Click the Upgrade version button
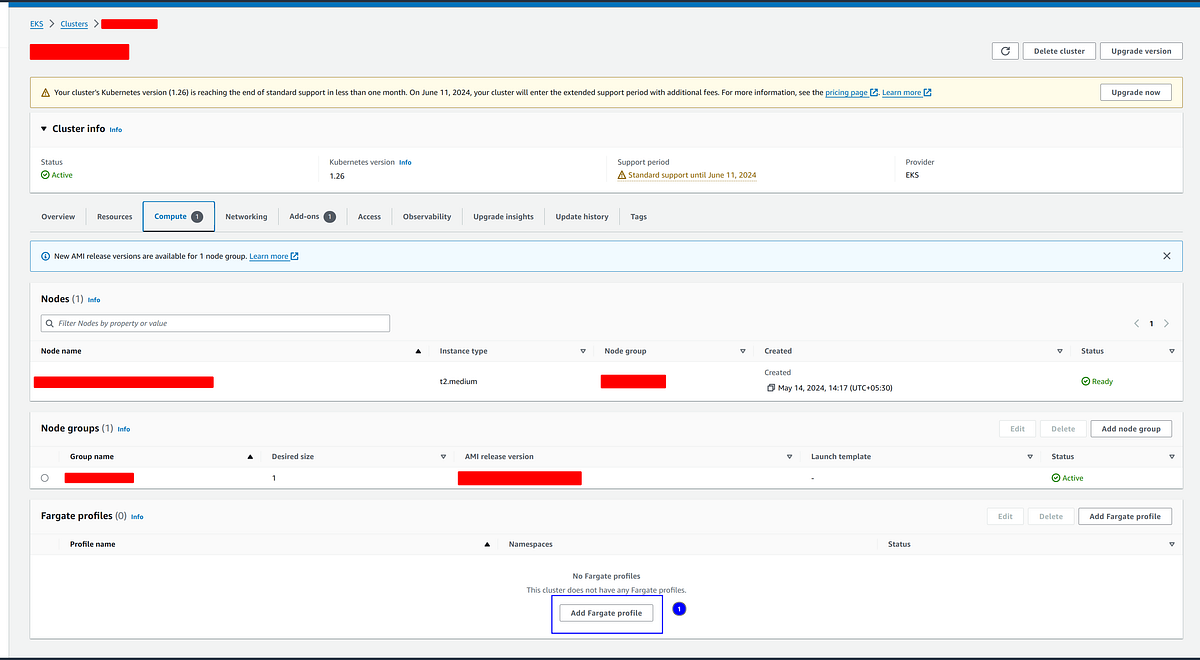This screenshot has width=1200, height=660. click(1141, 51)
